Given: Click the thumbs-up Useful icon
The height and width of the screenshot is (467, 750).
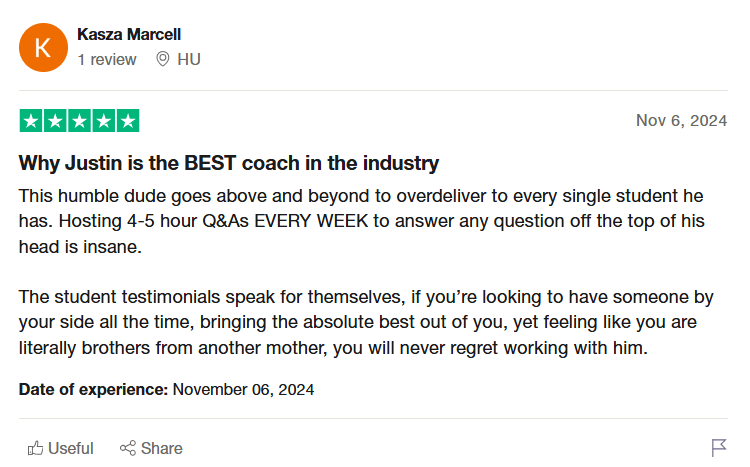Looking at the screenshot, I should point(35,448).
